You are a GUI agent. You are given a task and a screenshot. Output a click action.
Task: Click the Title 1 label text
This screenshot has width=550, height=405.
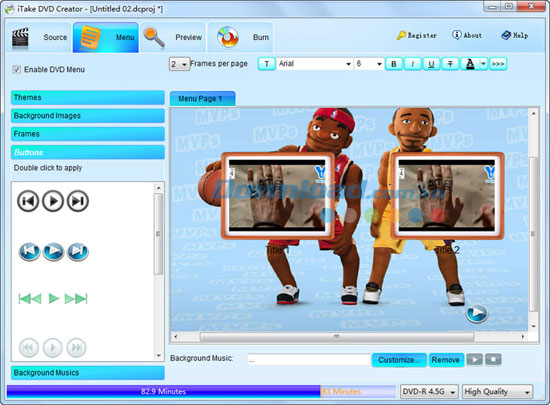(x=277, y=250)
